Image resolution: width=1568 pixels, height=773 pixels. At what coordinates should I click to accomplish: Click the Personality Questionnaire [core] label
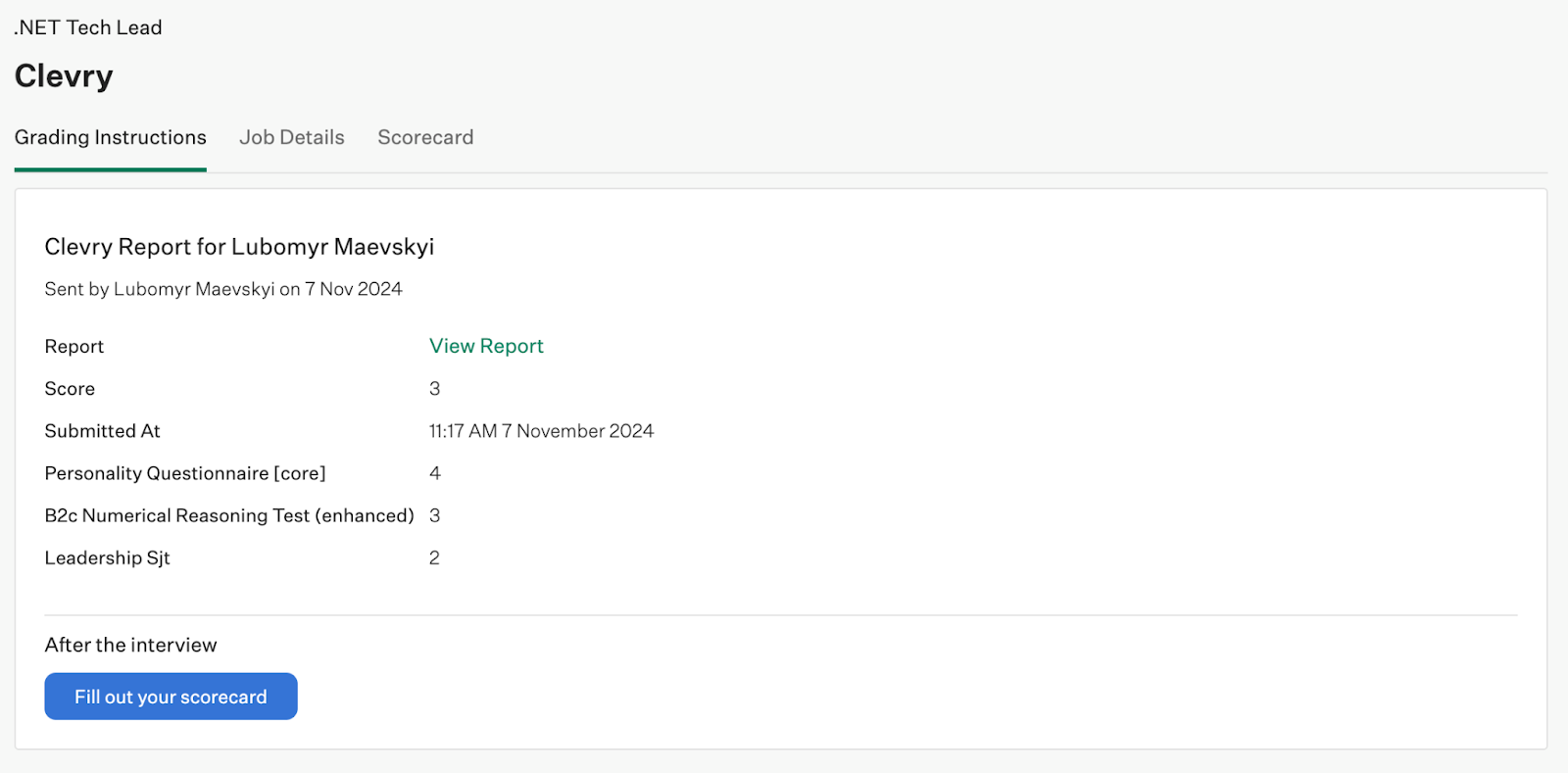pyautogui.click(x=184, y=473)
